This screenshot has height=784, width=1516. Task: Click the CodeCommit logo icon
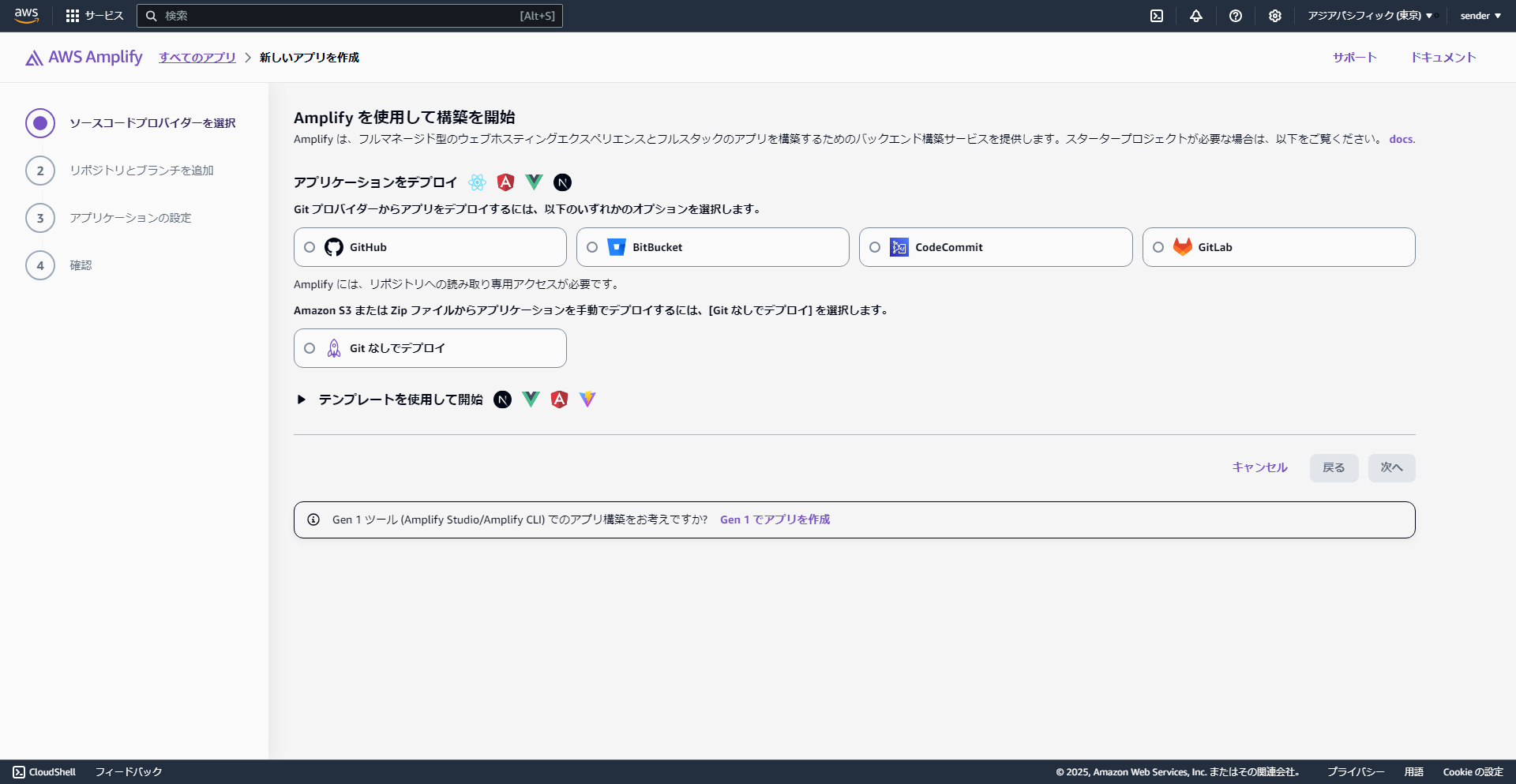[x=899, y=247]
